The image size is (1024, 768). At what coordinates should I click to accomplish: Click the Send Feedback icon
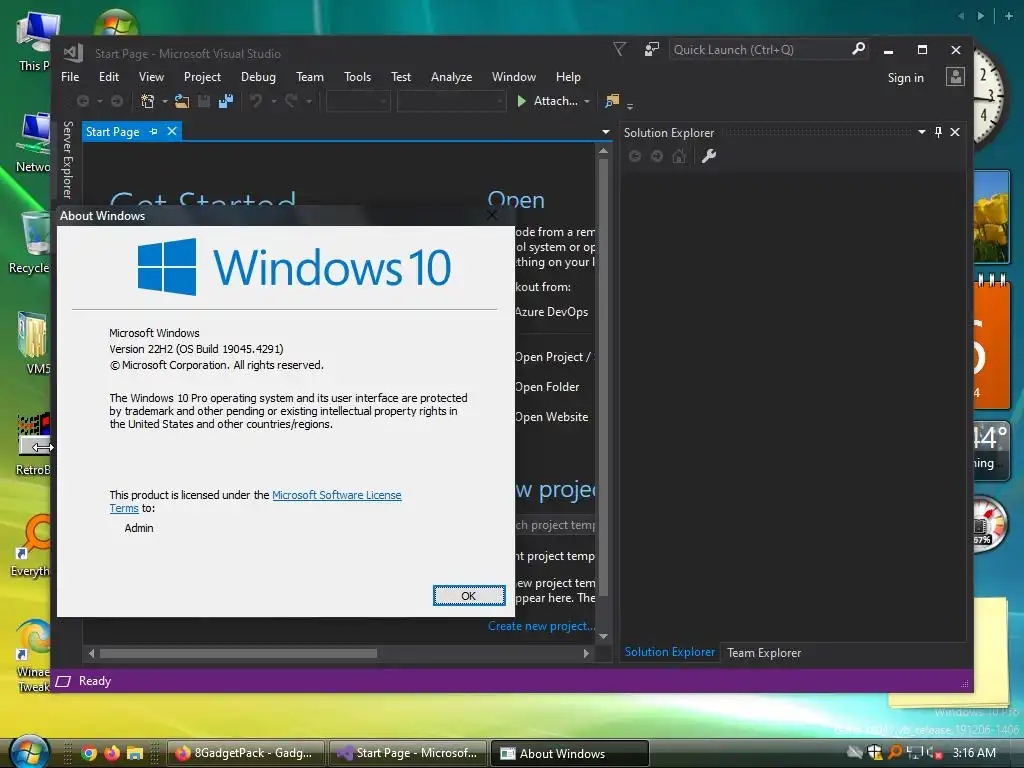point(651,49)
